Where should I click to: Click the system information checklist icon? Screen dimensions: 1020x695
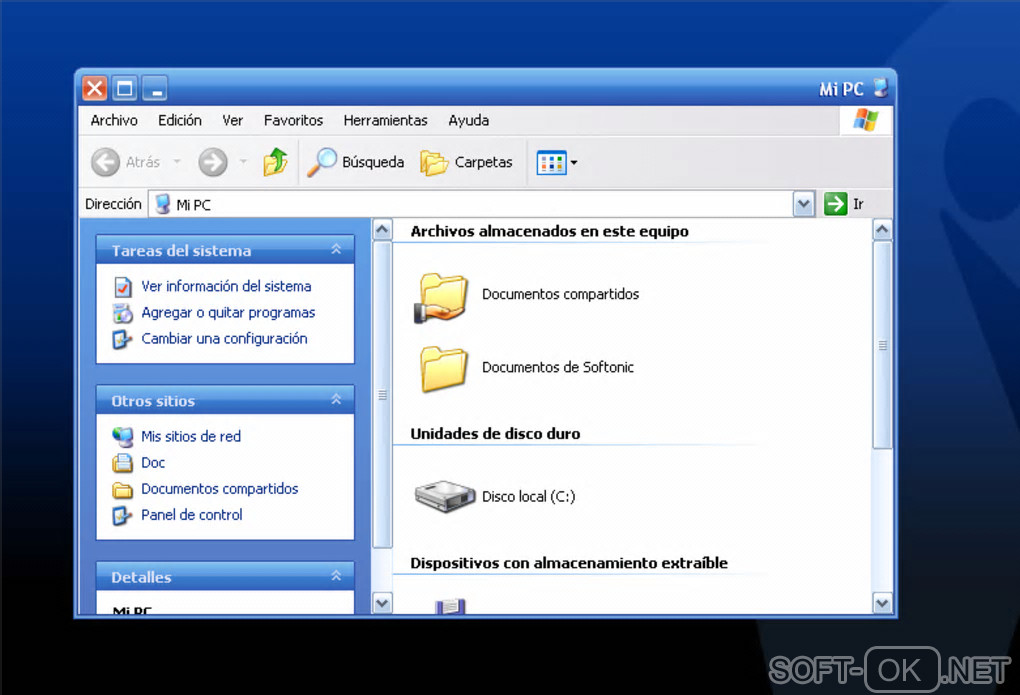[122, 286]
